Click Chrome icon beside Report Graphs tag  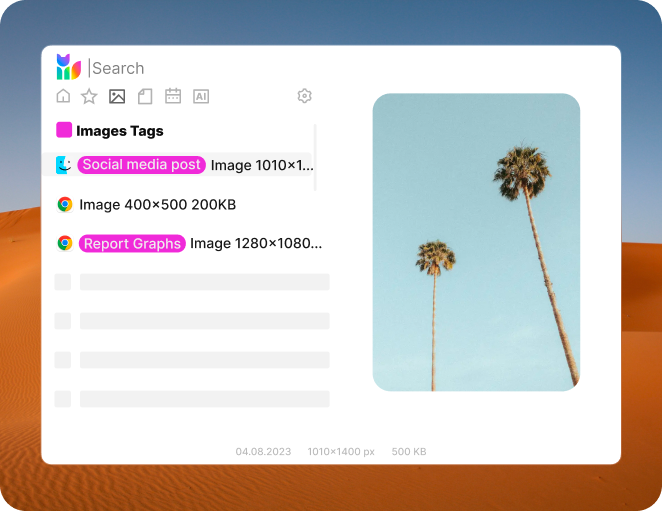(65, 243)
